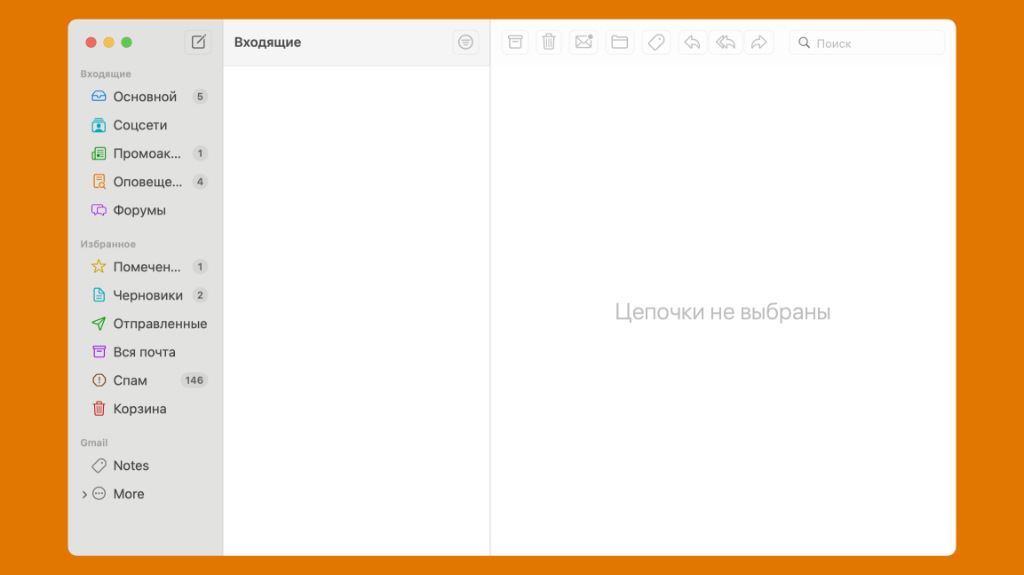Viewport: 1024px width, 575px height.
Task: Click the reply all icon
Action: pyautogui.click(x=726, y=42)
